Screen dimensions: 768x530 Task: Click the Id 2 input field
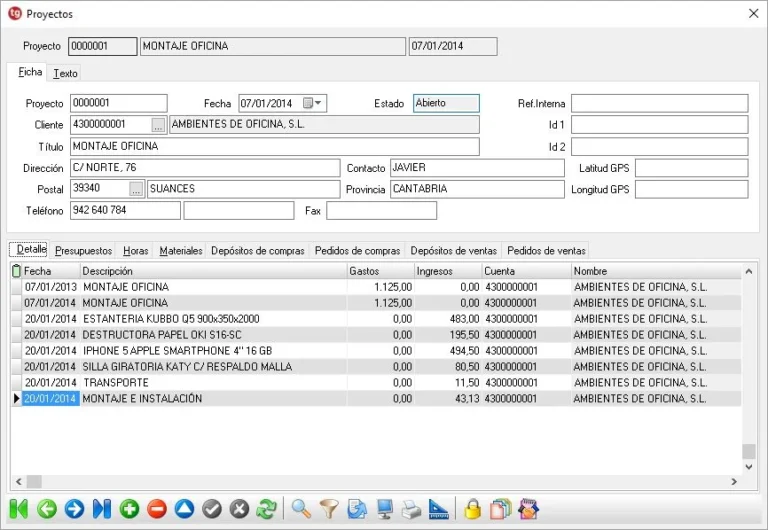point(660,146)
